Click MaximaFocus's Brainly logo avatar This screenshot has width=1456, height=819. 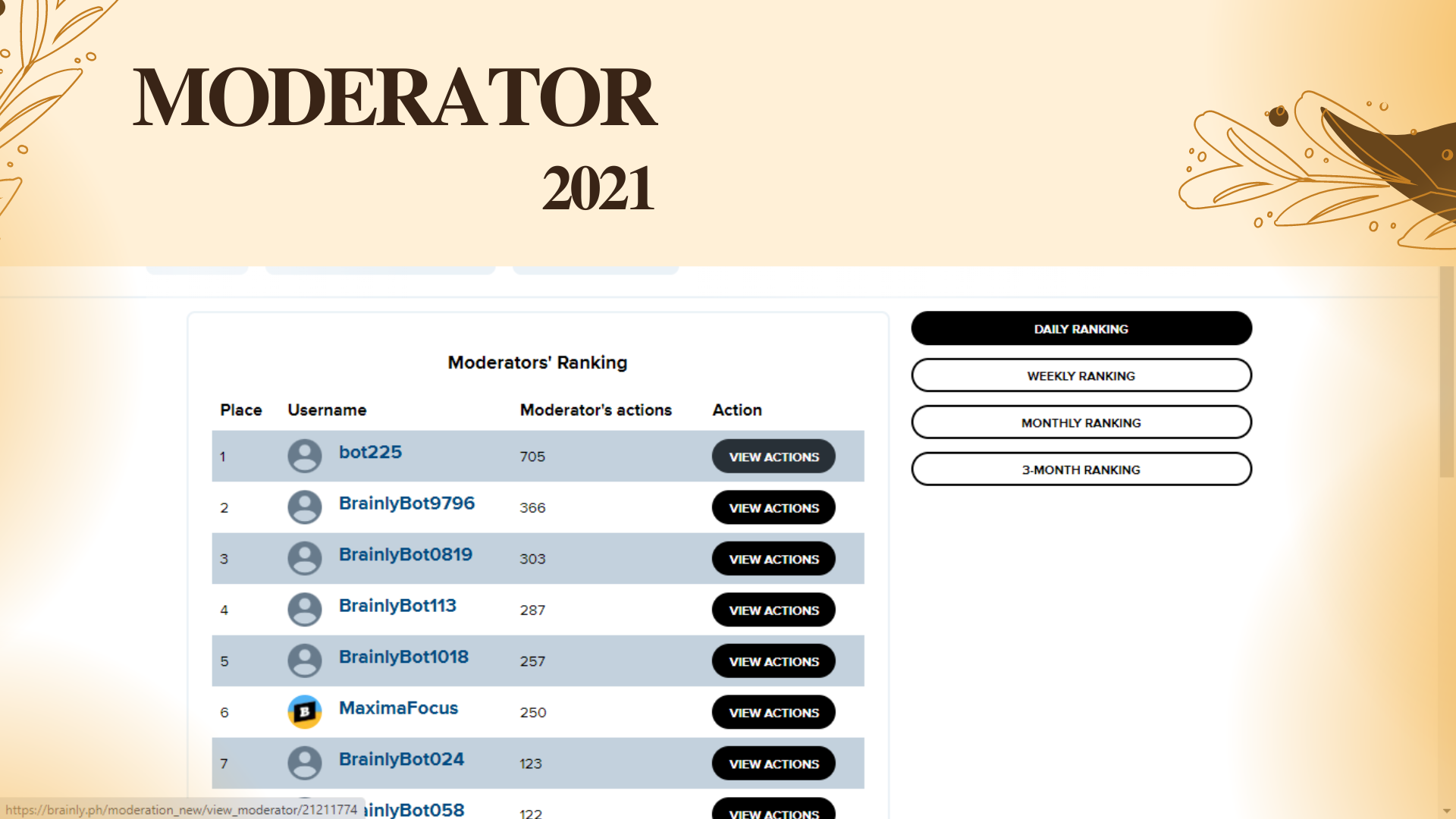pyautogui.click(x=305, y=712)
